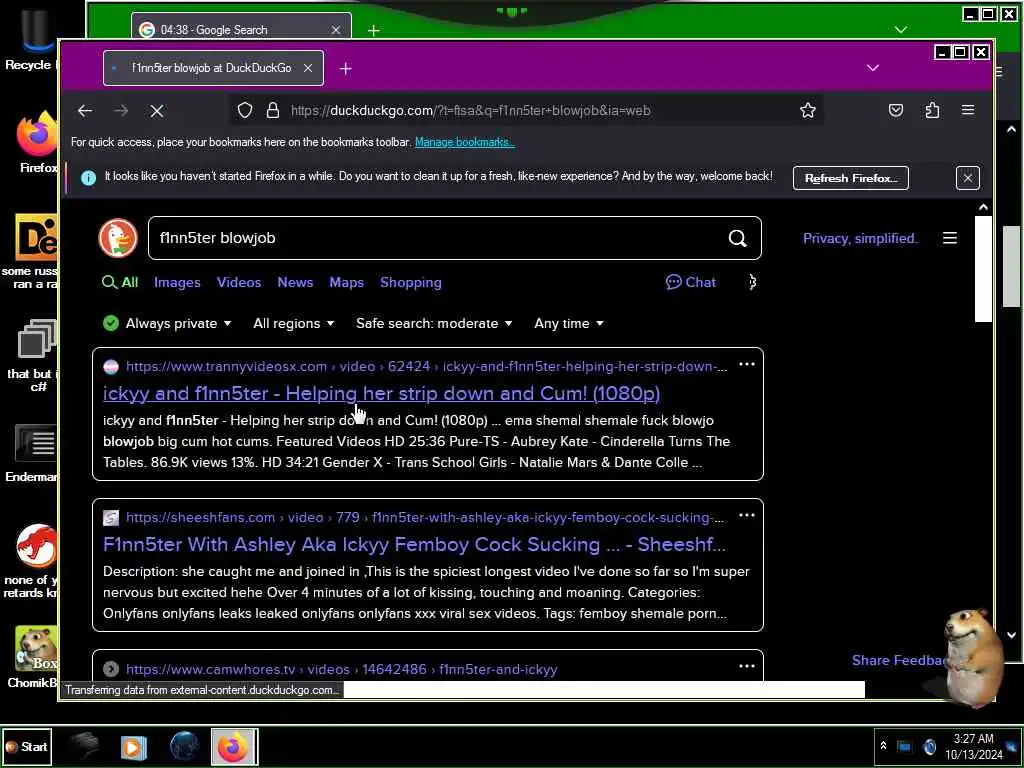Switch to the Google Search tab
This screenshot has width=1024, height=768.
[x=241, y=30]
